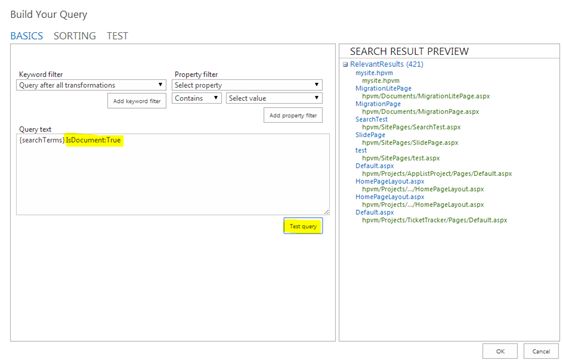Open the test result title

[361, 150]
